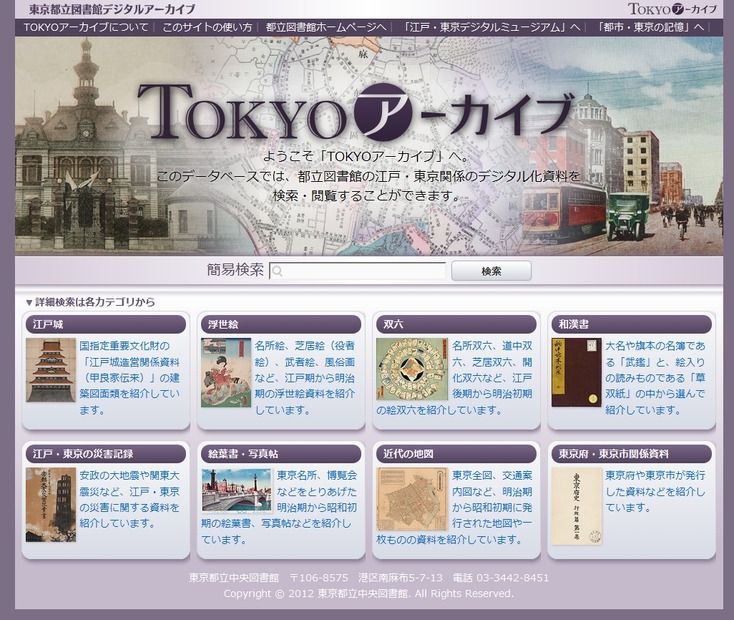Screen dimensions: 734x620
Task: Click the Edo castle tower thumbnail
Action: coord(51,370)
